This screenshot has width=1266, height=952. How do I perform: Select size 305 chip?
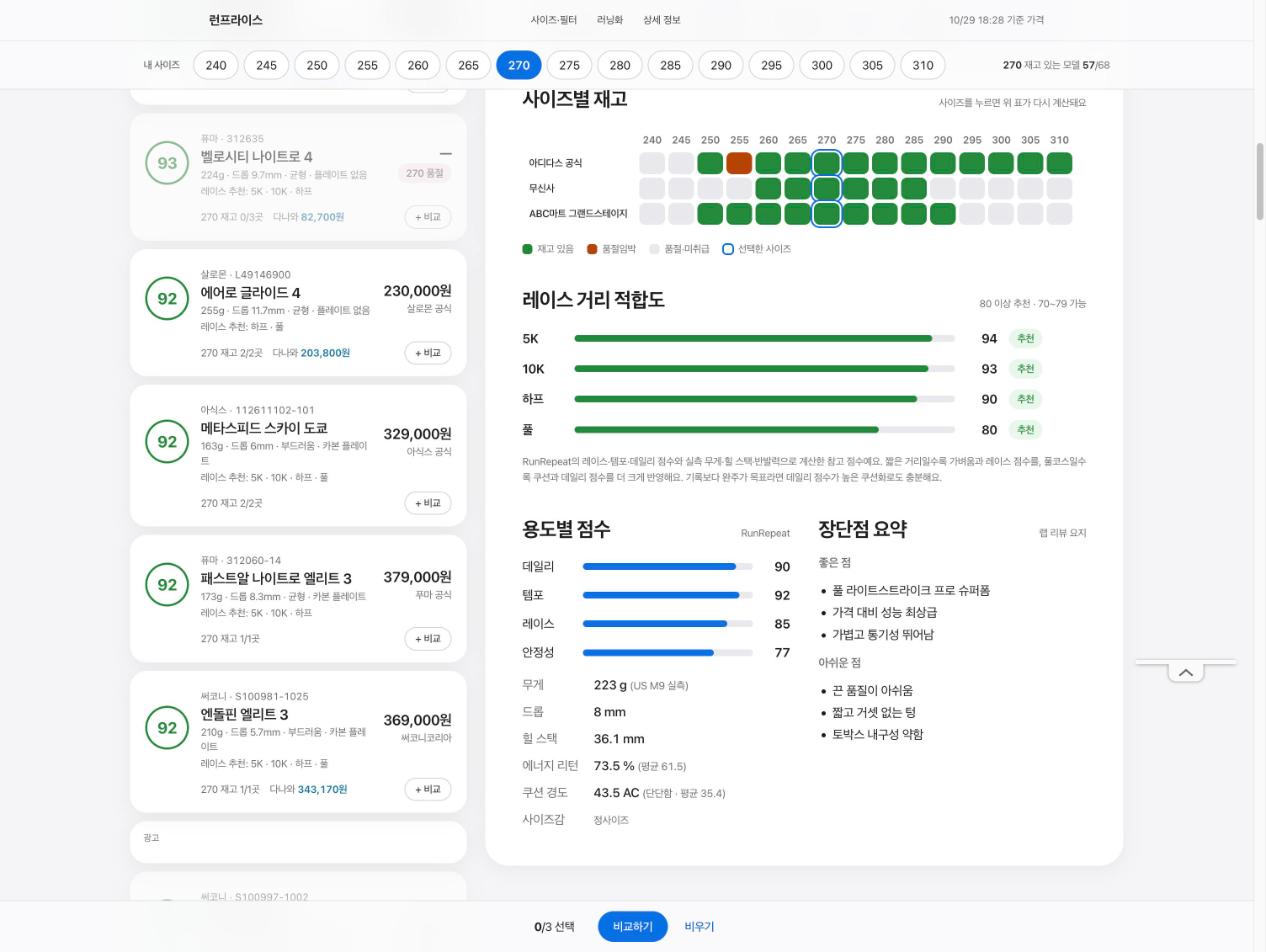[x=872, y=65]
